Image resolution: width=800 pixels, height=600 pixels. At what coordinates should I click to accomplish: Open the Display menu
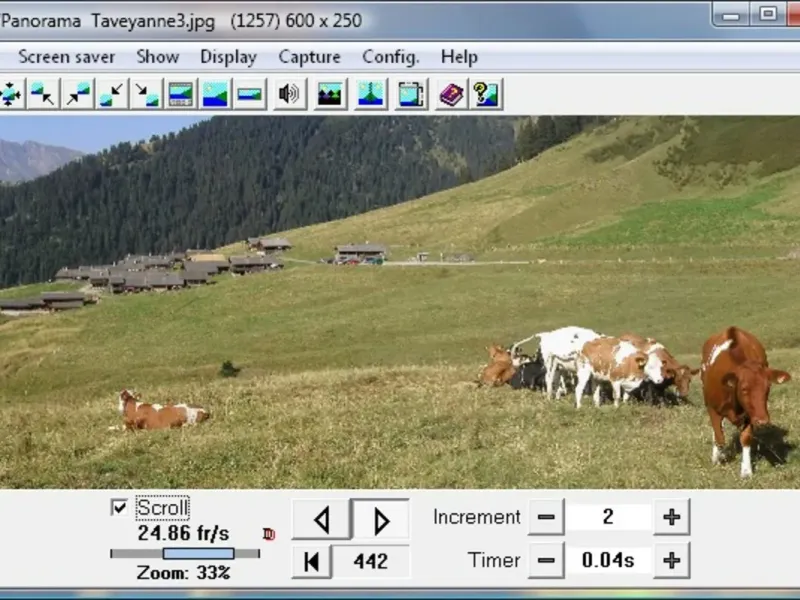pyautogui.click(x=228, y=57)
